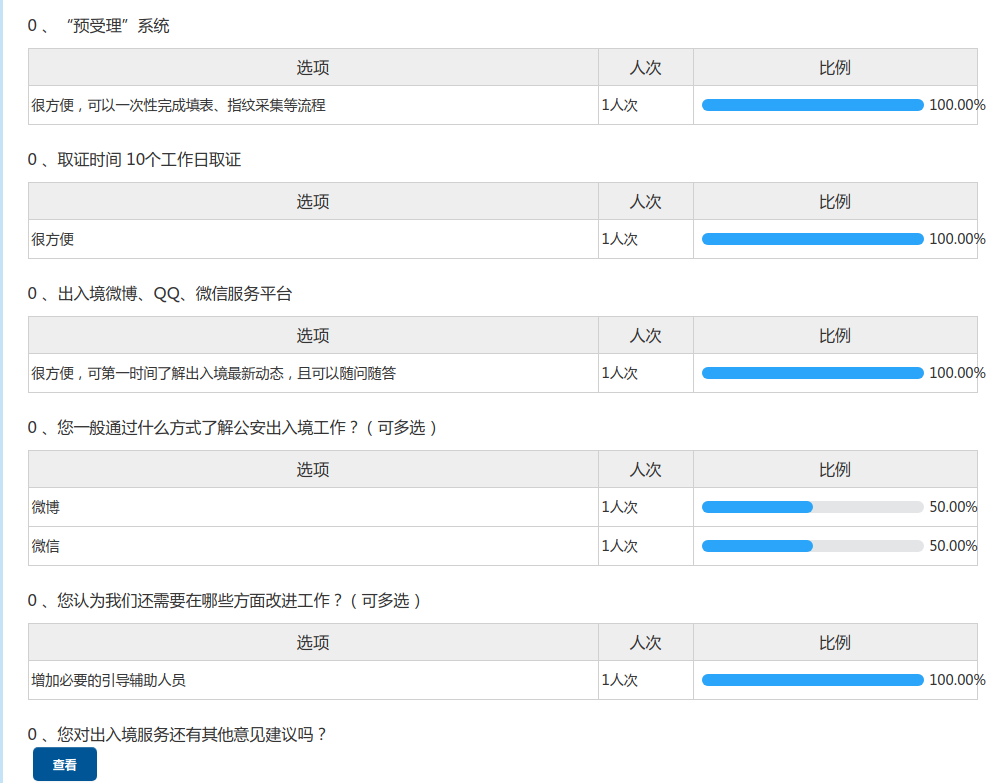Click the 微博 row progress bar
Screen dimensions: 993x783
pyautogui.click(x=812, y=507)
